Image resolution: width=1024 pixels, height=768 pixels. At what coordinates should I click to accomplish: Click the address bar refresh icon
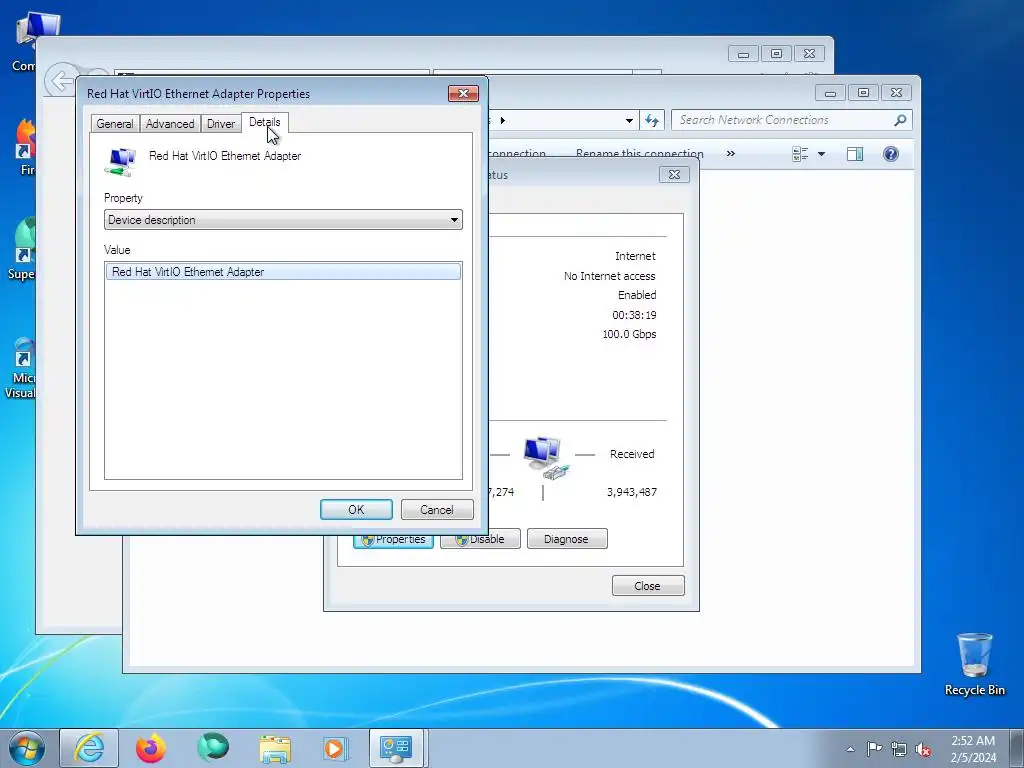click(x=652, y=120)
